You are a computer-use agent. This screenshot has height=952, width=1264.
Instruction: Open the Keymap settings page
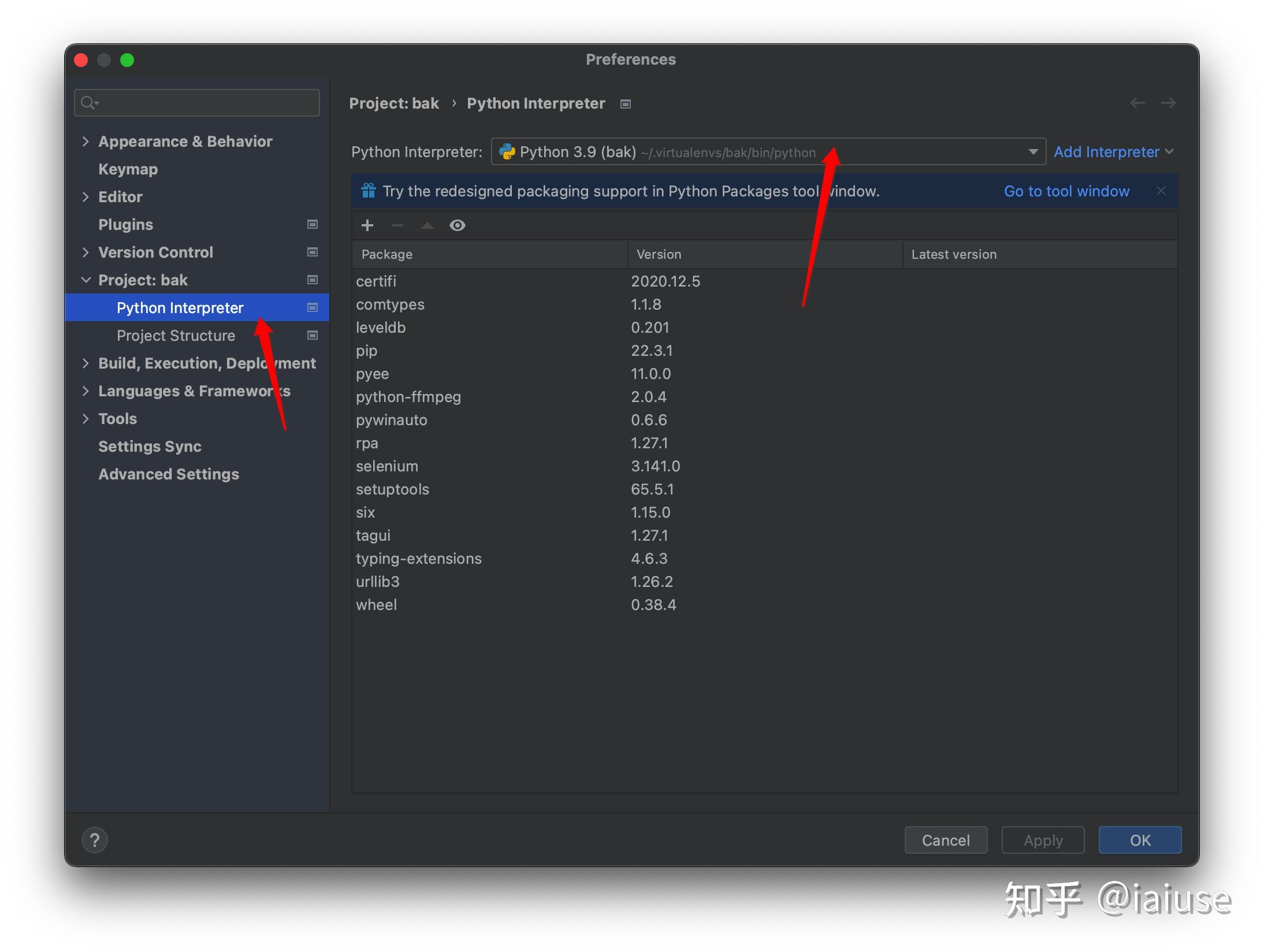[x=128, y=169]
